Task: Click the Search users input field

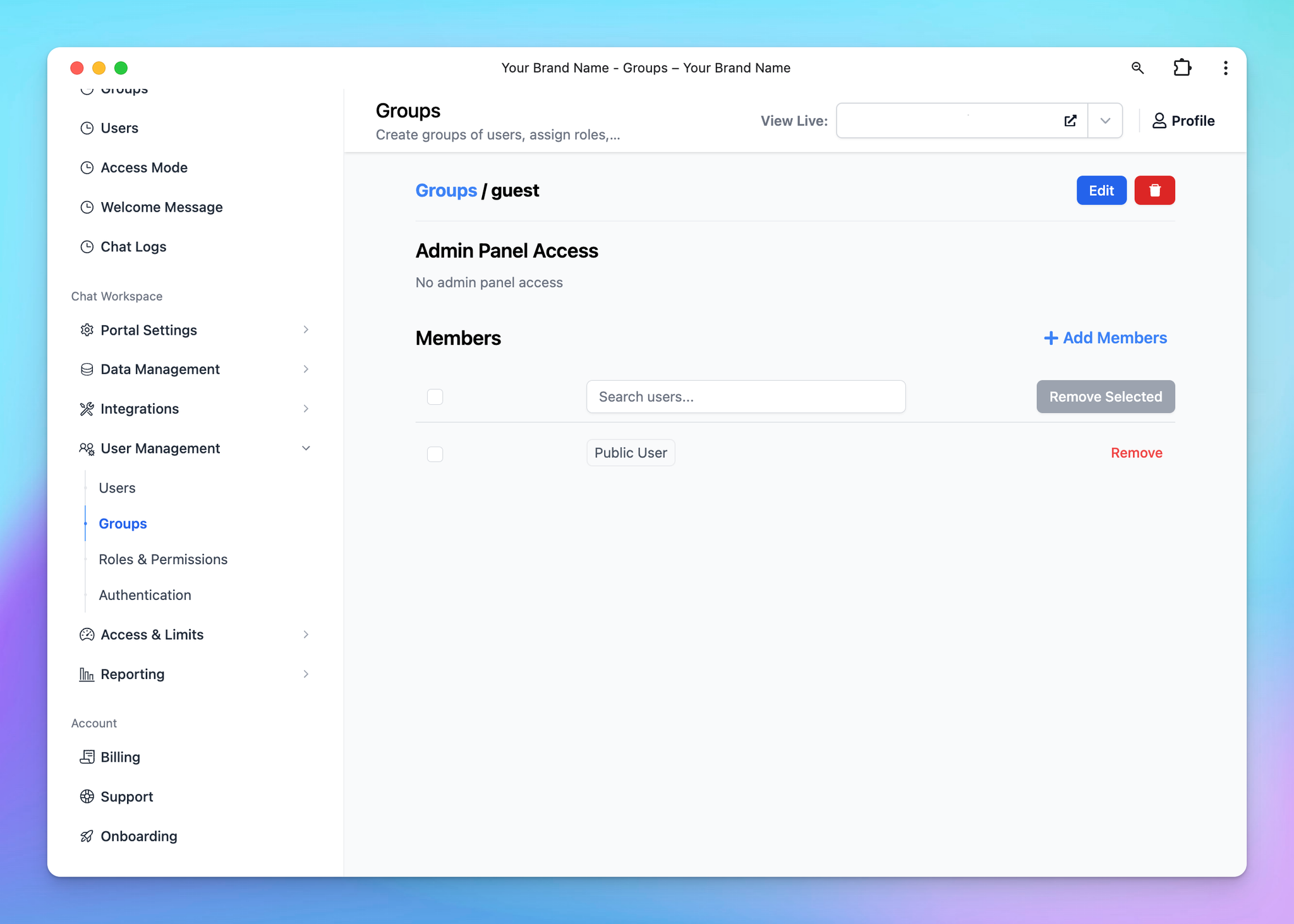Action: pos(746,397)
